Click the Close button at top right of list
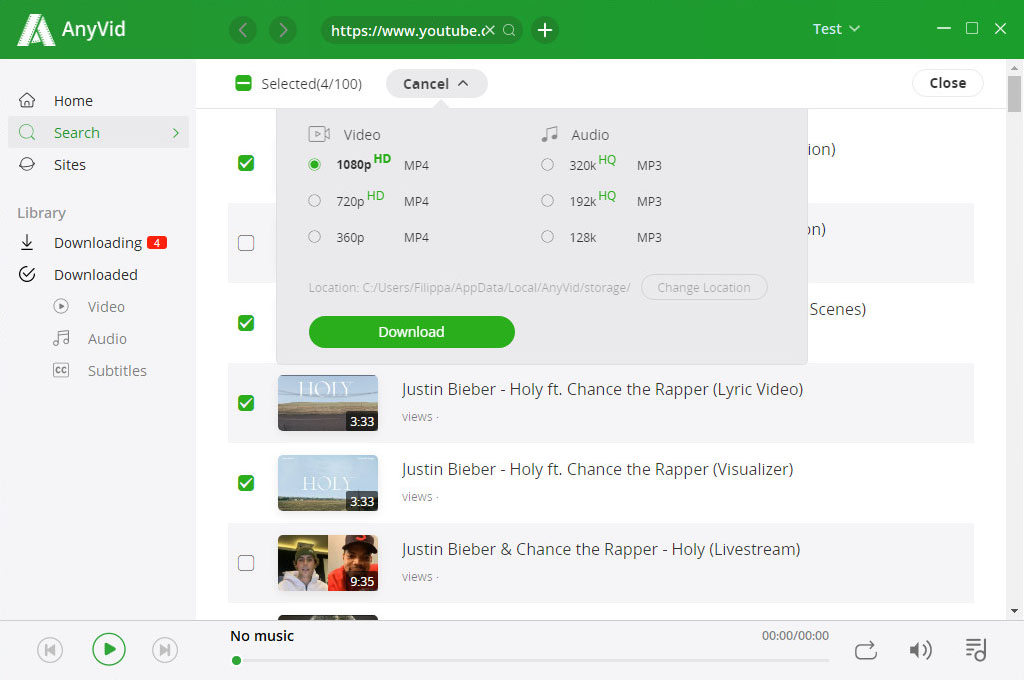This screenshot has width=1024, height=680. coord(948,83)
